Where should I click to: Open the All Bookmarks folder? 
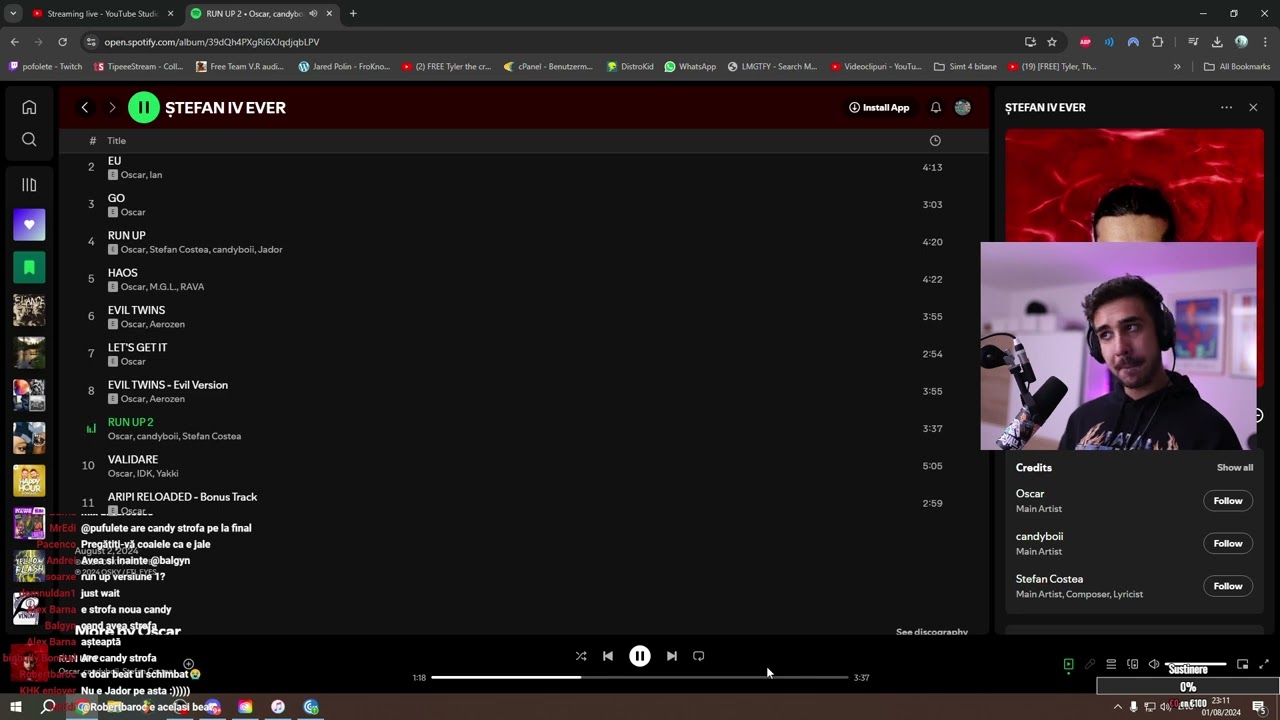(1237, 67)
